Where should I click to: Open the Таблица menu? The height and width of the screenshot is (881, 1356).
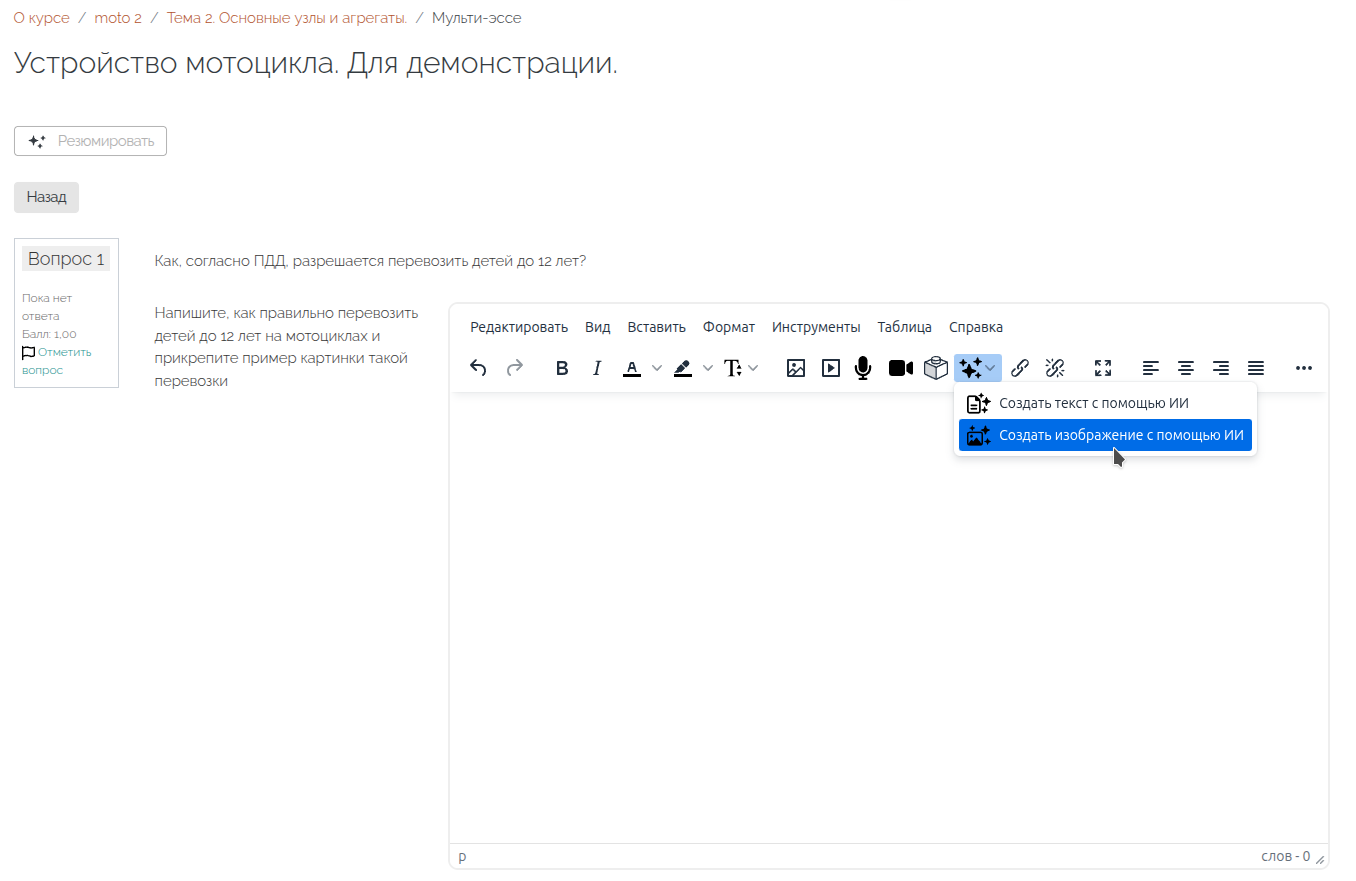tap(905, 327)
